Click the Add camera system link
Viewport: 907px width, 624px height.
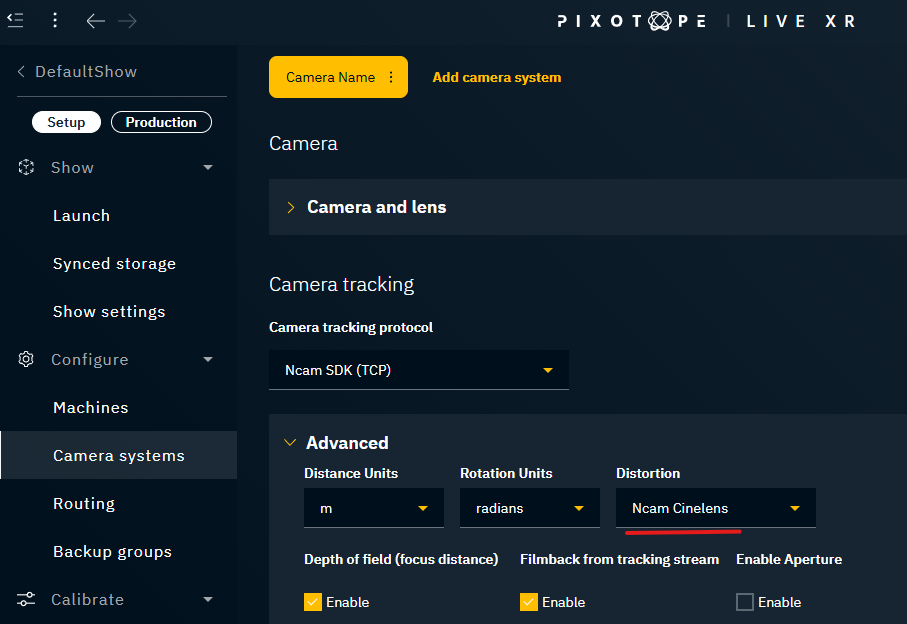(496, 77)
